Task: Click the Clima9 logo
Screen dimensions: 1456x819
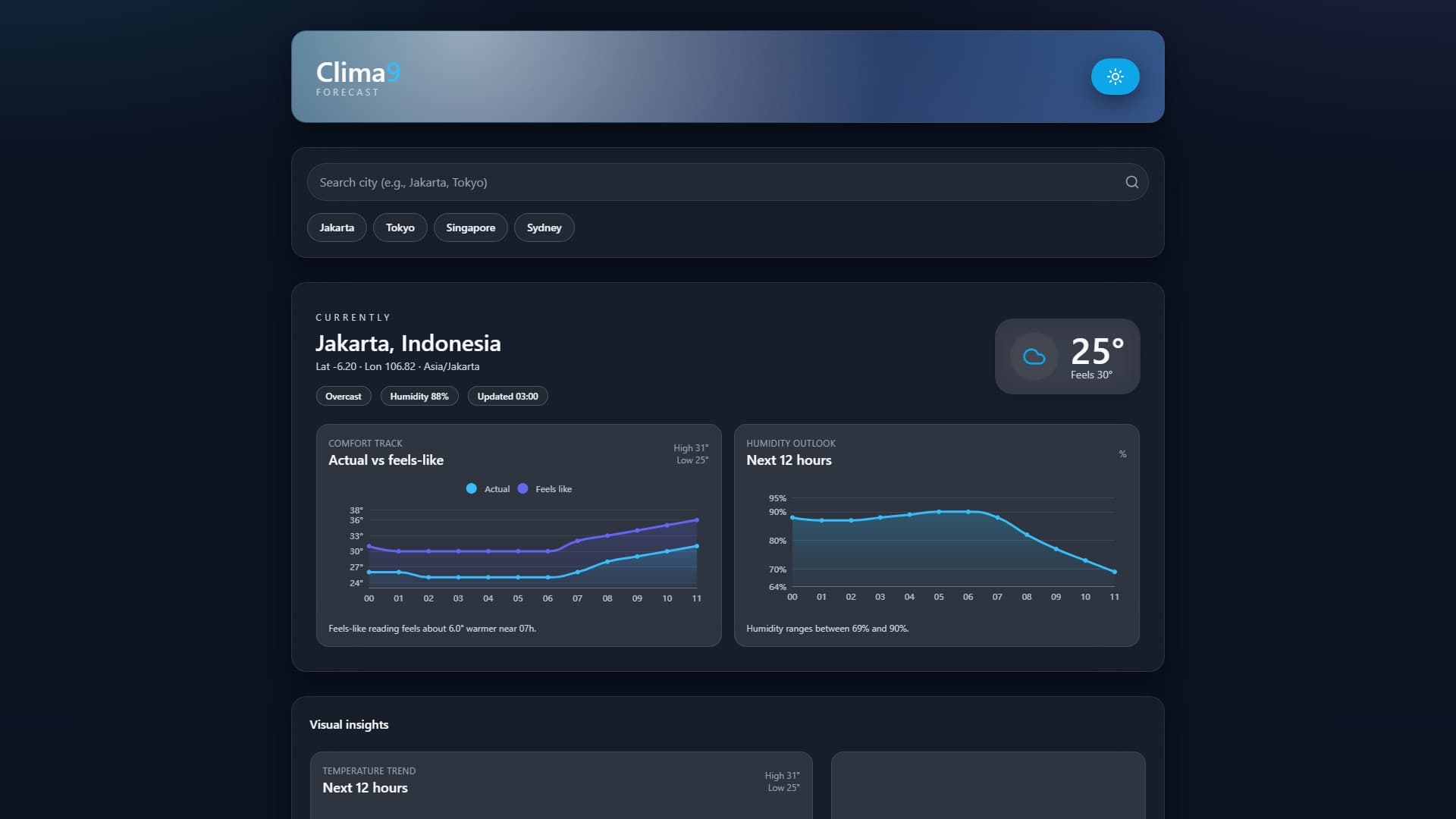Action: pyautogui.click(x=356, y=74)
